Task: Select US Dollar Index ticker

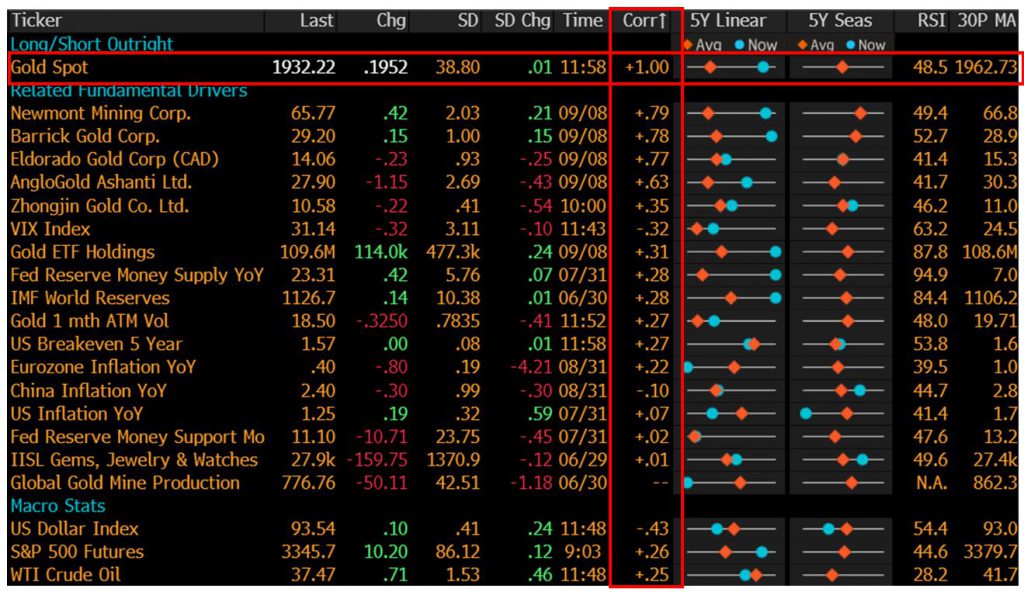Action: pyautogui.click(x=74, y=529)
